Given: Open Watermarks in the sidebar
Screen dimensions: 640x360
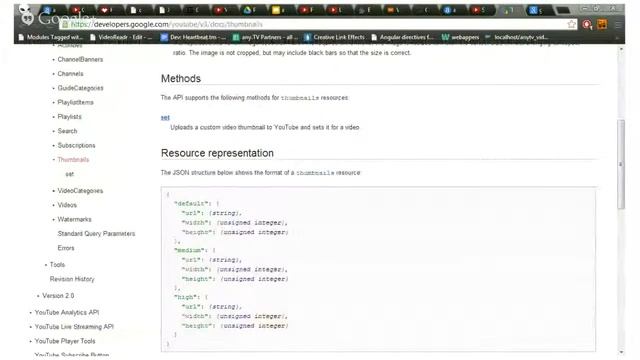Looking at the screenshot, I should [74, 219].
